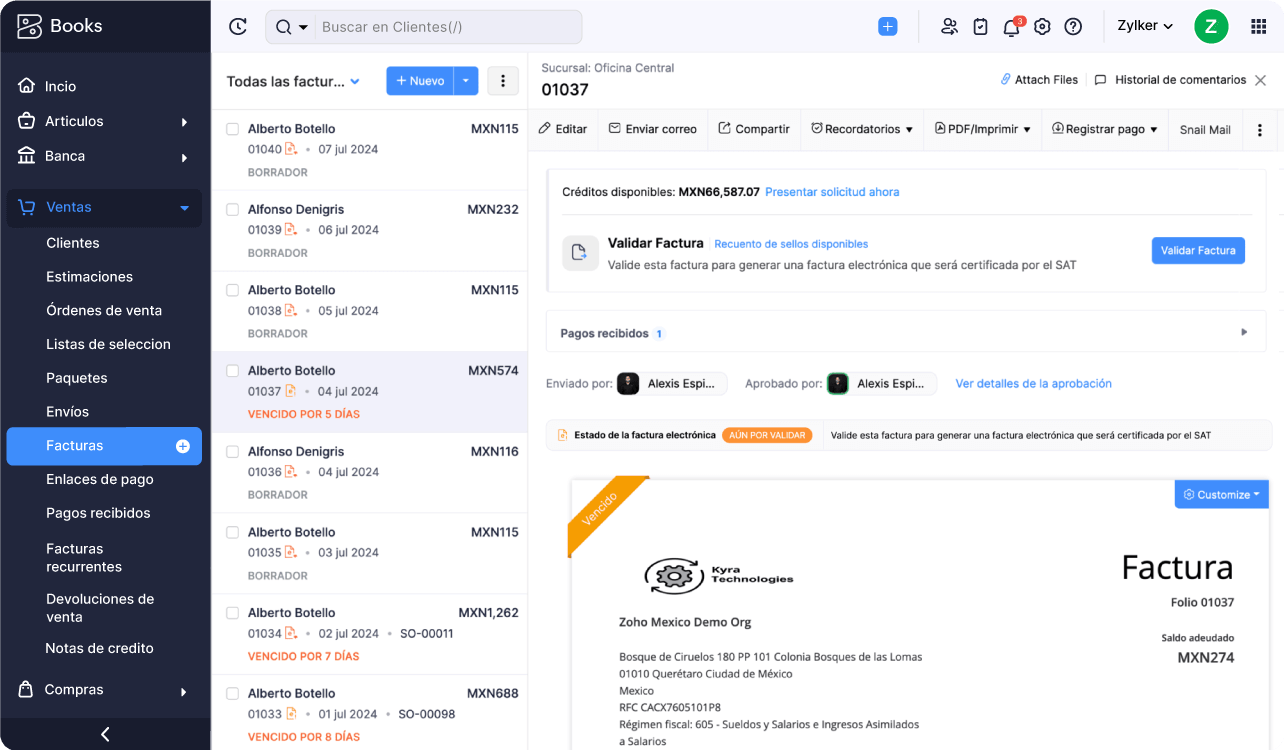Image resolution: width=1284 pixels, height=750 pixels.
Task: Click Ver detalles de la aprobación link
Action: (1033, 384)
